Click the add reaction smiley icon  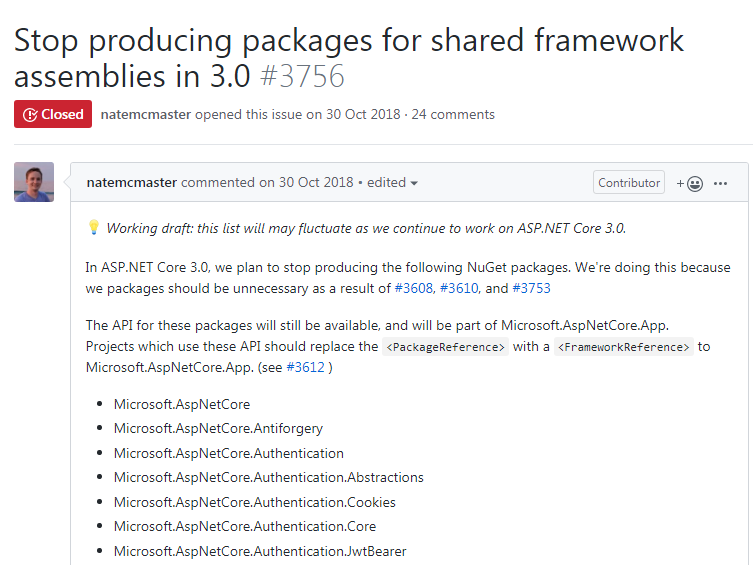click(690, 183)
